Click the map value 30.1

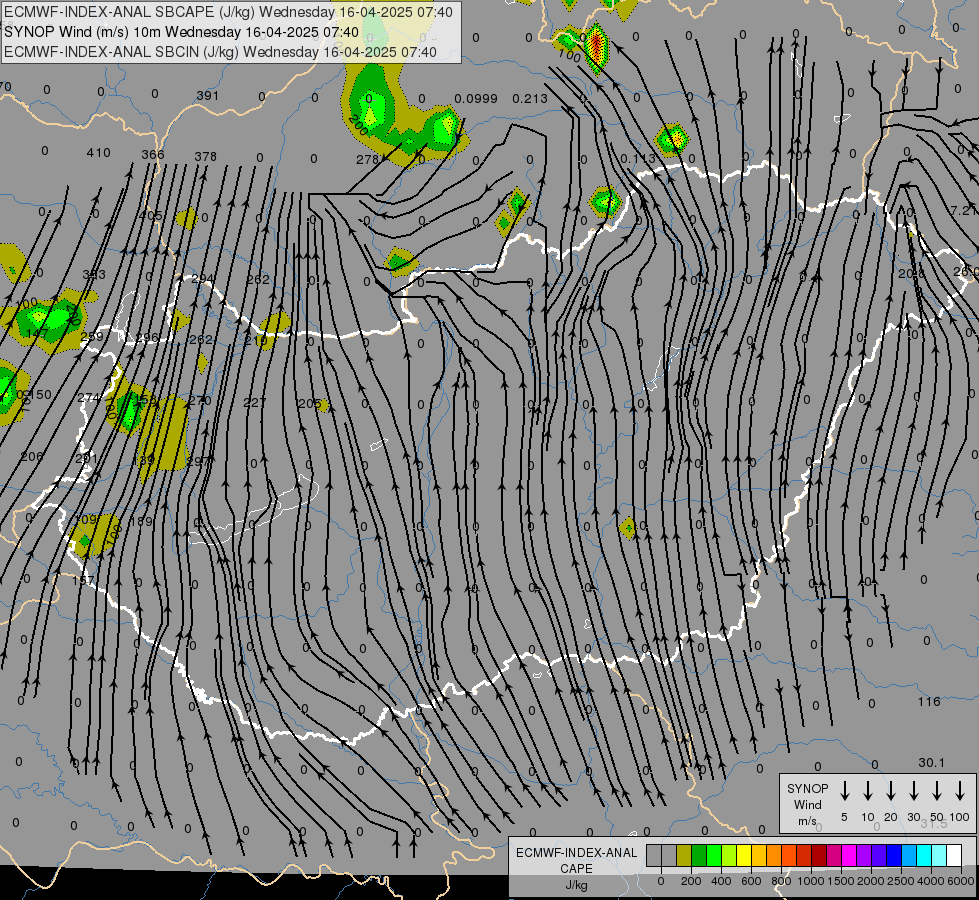932,763
